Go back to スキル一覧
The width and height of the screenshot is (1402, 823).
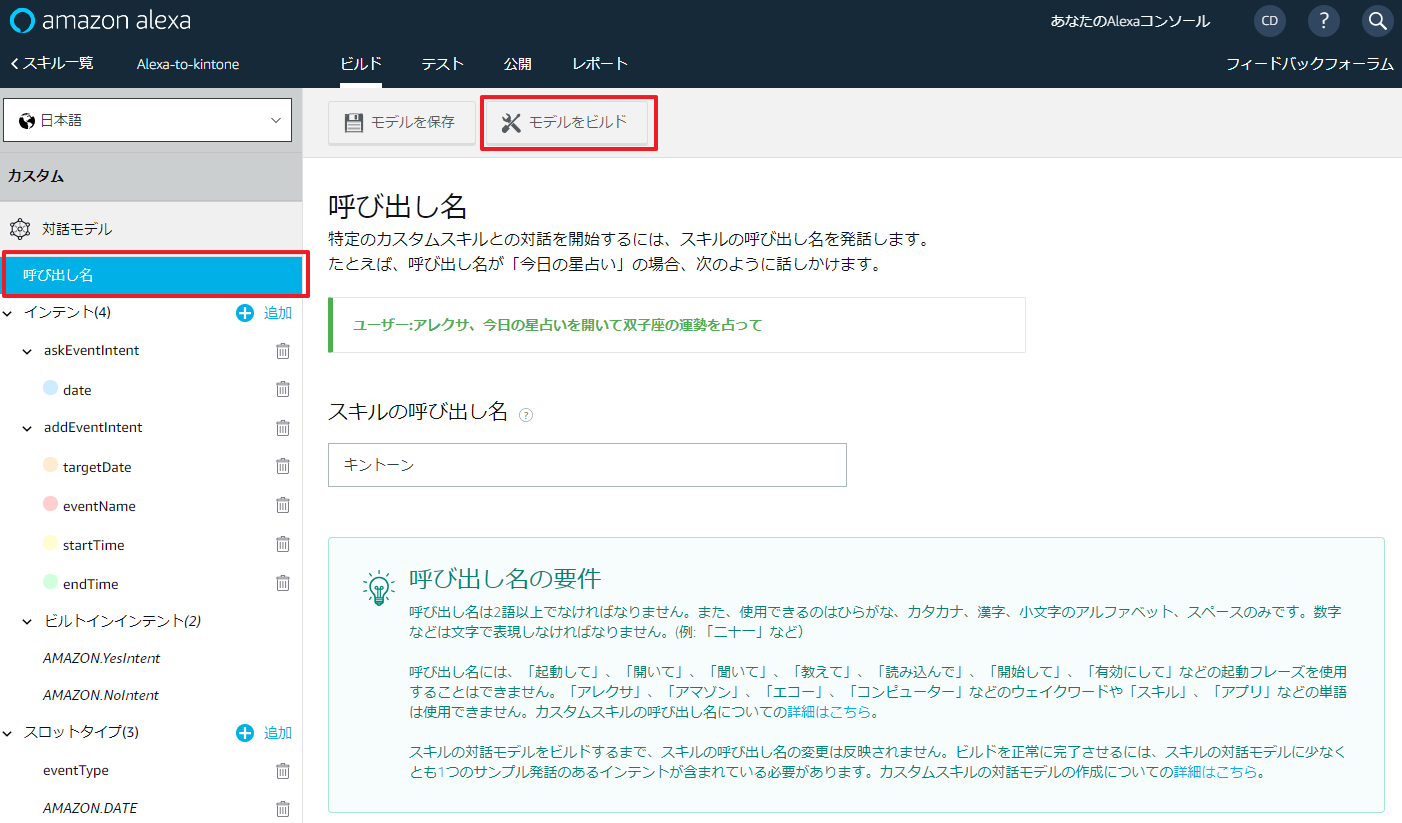[51, 63]
